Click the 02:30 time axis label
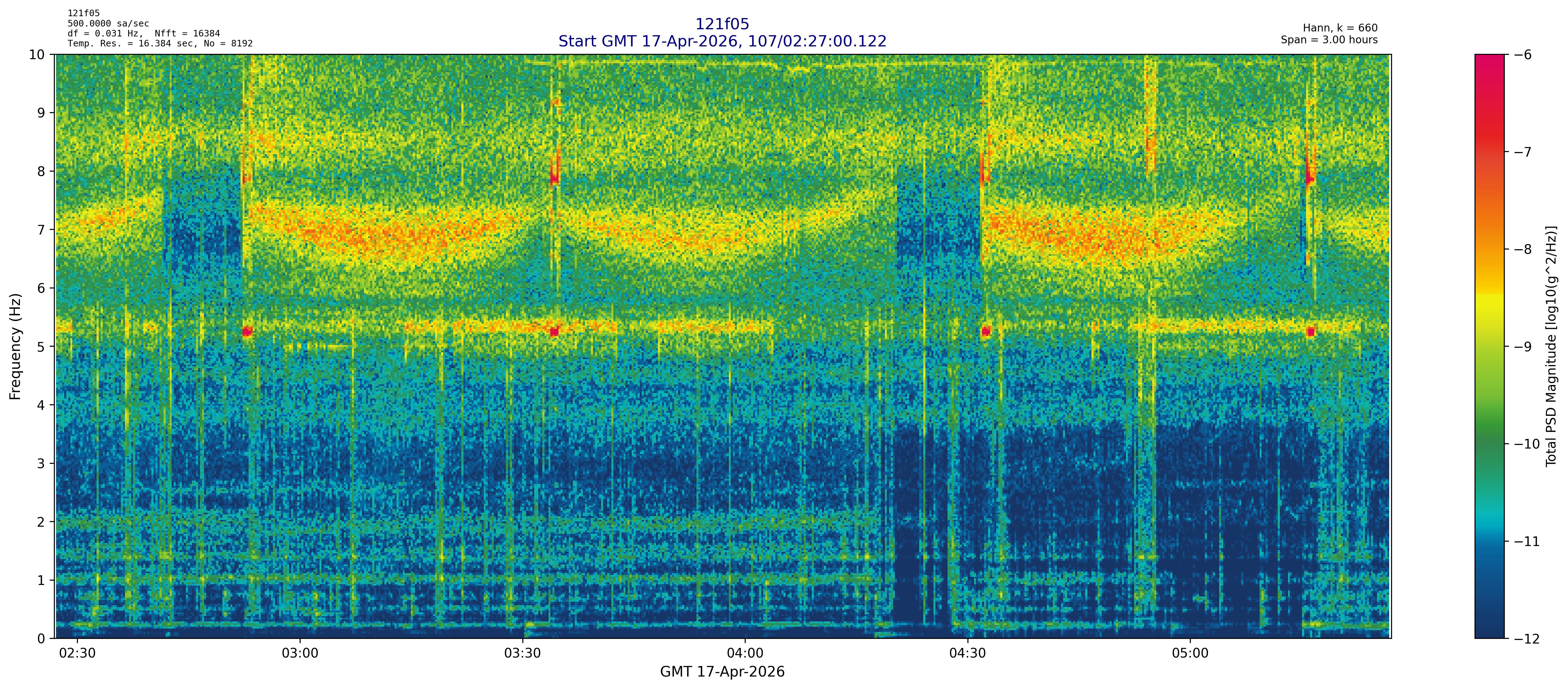 click(x=77, y=654)
